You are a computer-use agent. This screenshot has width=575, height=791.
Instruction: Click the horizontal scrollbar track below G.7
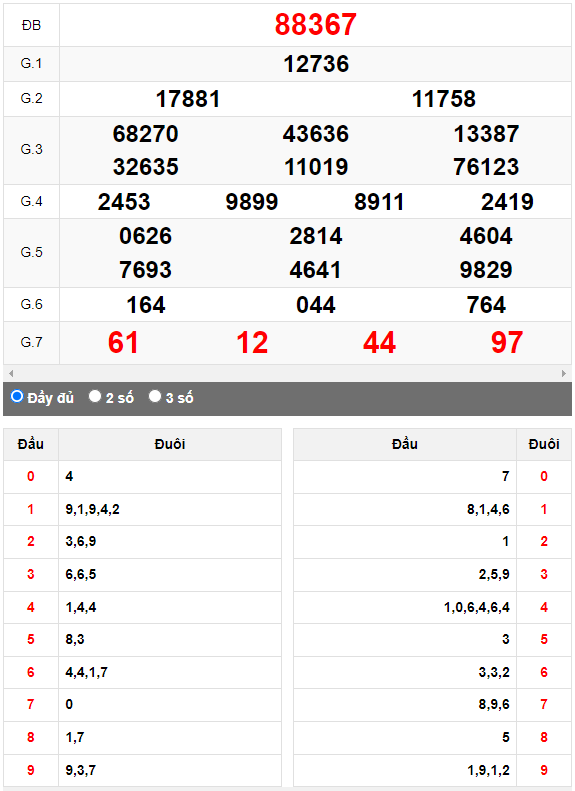click(288, 373)
